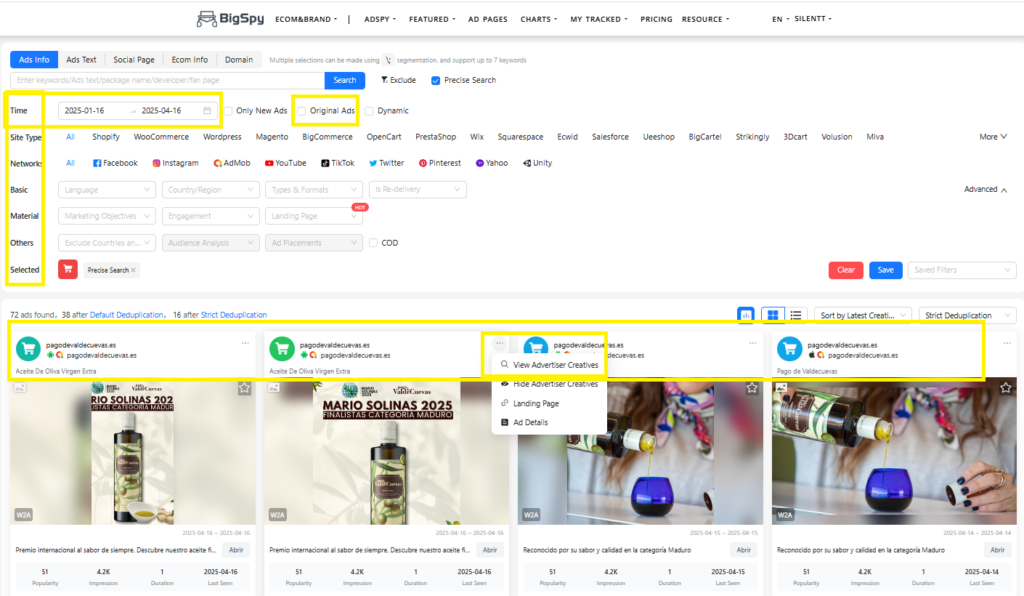1024x596 pixels.
Task: Click the red shopping cart icon in Selected row
Action: [x=68, y=269]
